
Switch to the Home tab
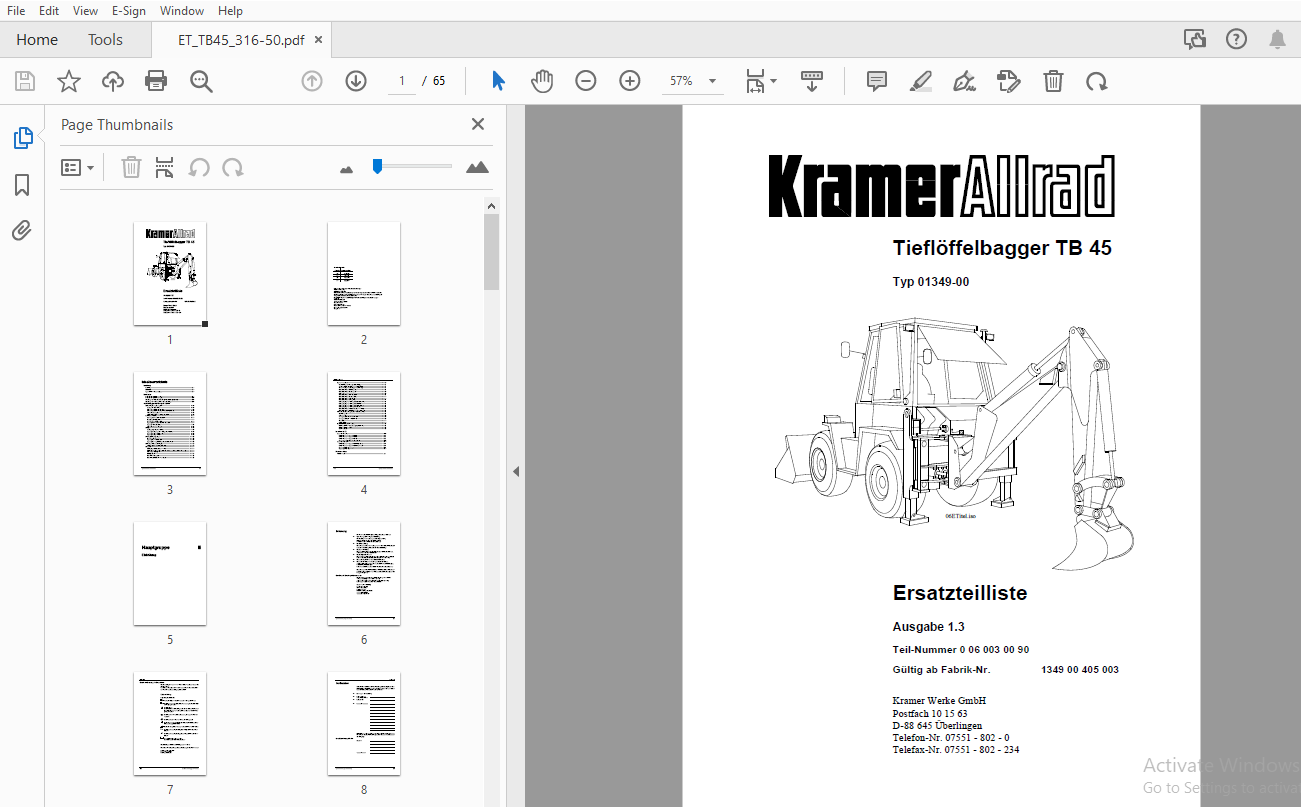pos(37,40)
